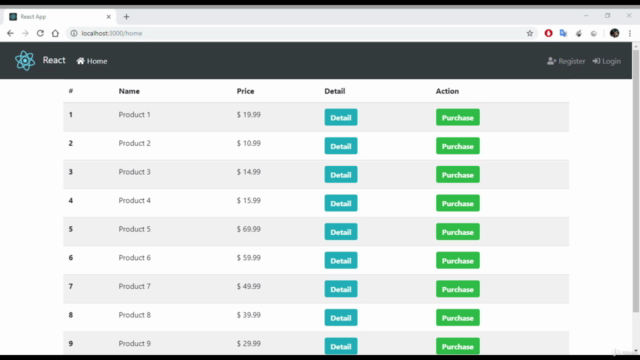This screenshot has width=640, height=360.
Task: Select the Product 8 name cell
Action: (x=134, y=315)
